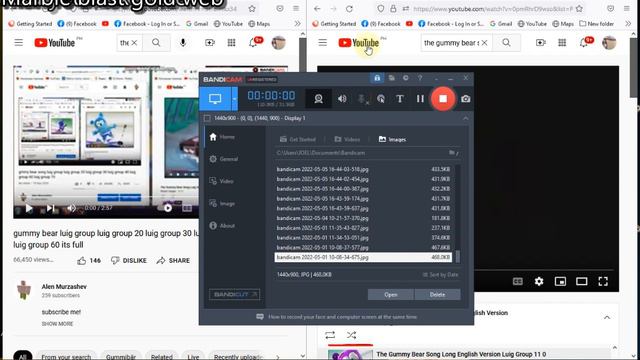This screenshot has height=360, width=640.
Task: Click the Open button in Bandicam
Action: (391, 294)
